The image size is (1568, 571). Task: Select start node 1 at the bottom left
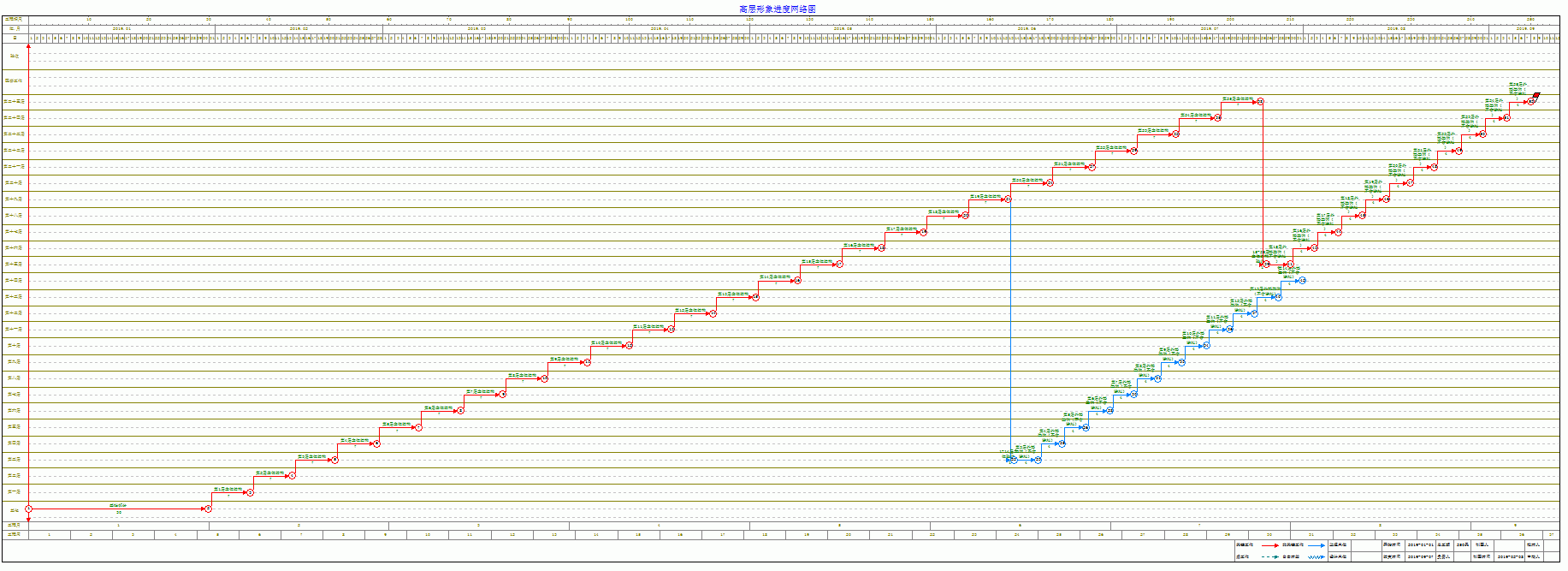(28, 509)
